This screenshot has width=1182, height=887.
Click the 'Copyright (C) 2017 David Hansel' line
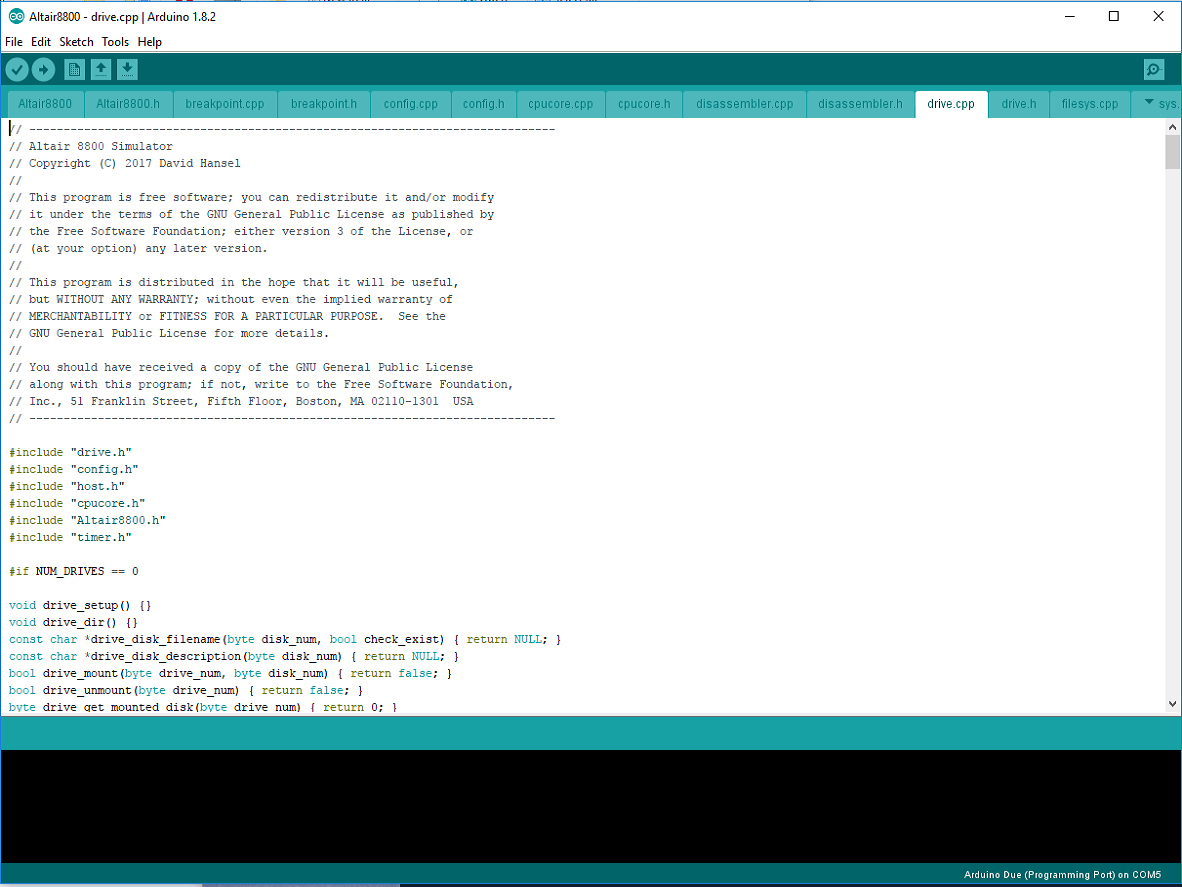[125, 164]
